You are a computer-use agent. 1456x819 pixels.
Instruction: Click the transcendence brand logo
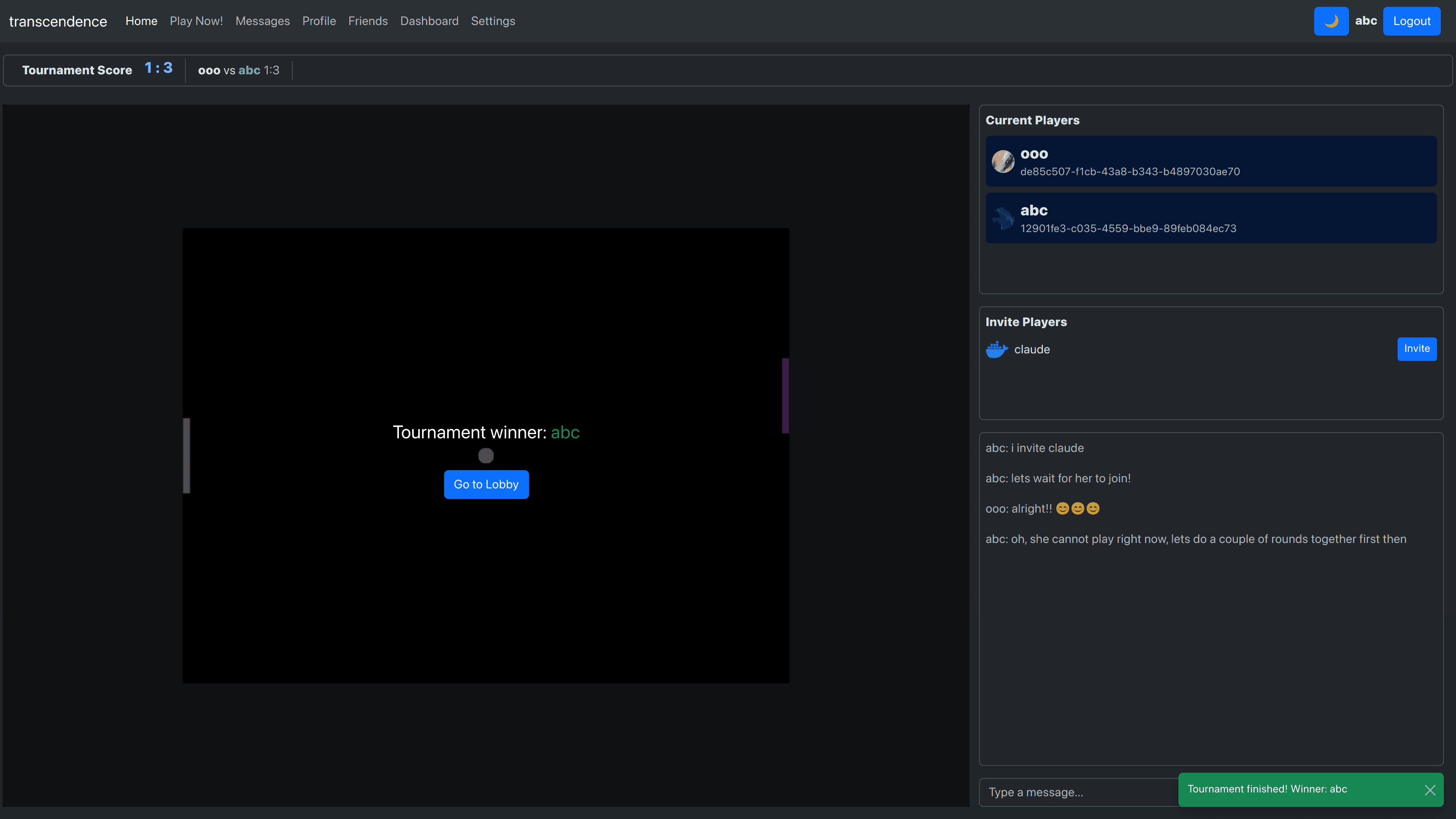(58, 21)
